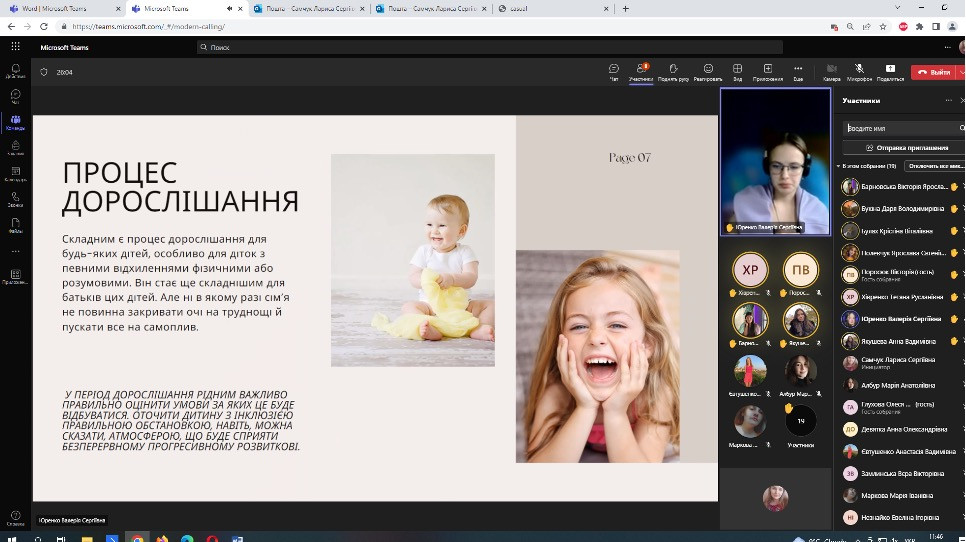
Task: Open Команды (Teams) in left sidebar
Action: (x=15, y=123)
